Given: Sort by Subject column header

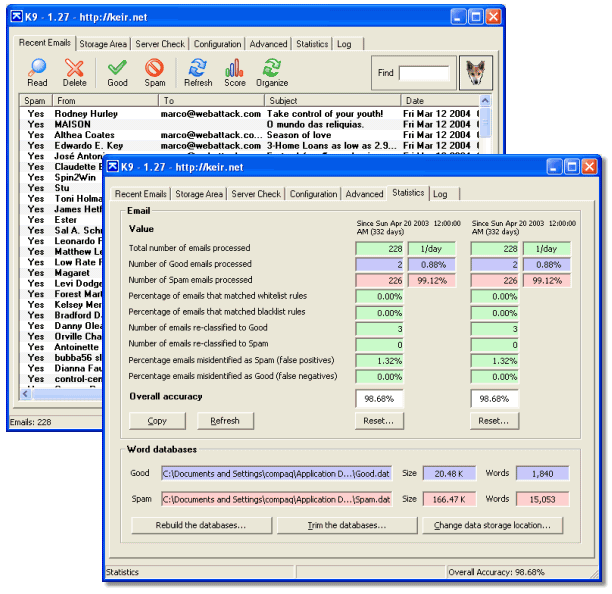Looking at the screenshot, I should [x=333, y=101].
